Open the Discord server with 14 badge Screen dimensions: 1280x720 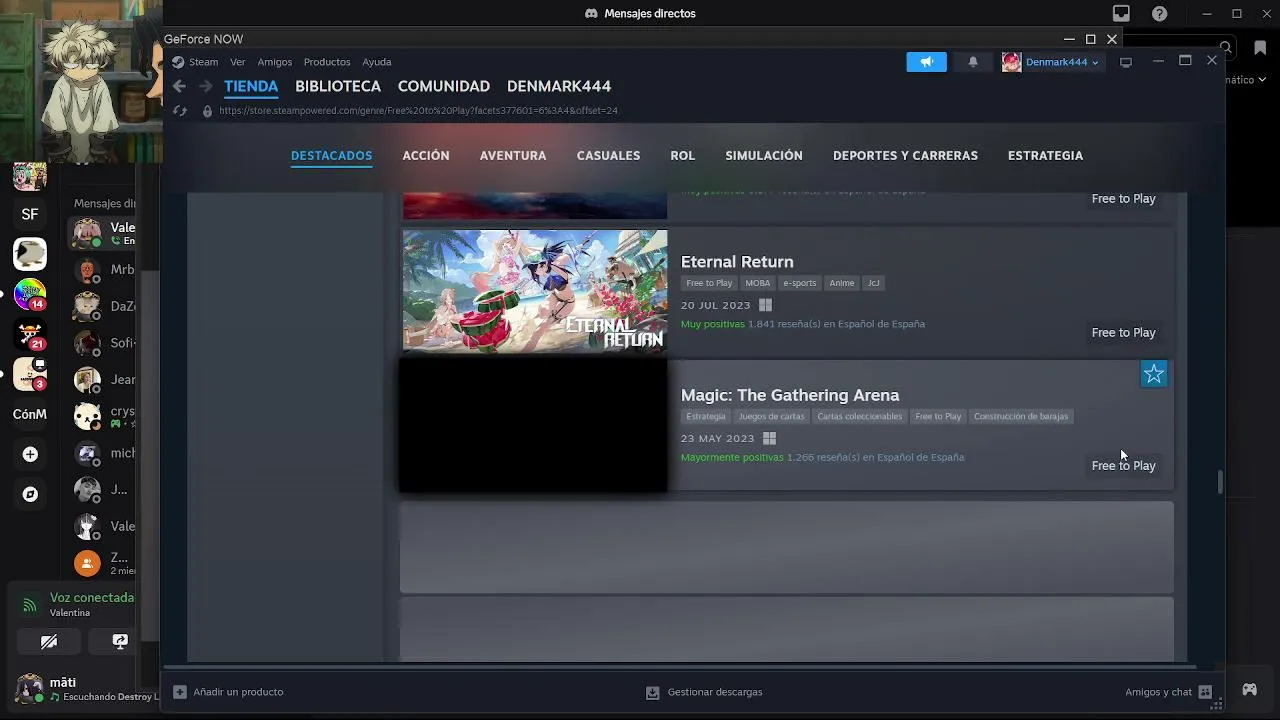30,295
